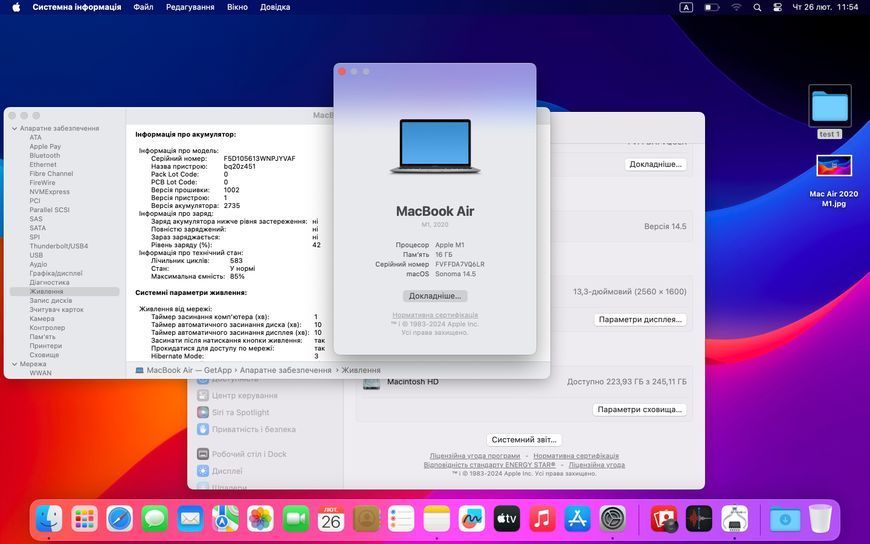Click battery status icon in menu bar
Screen dimensions: 870x544
coord(711,7)
